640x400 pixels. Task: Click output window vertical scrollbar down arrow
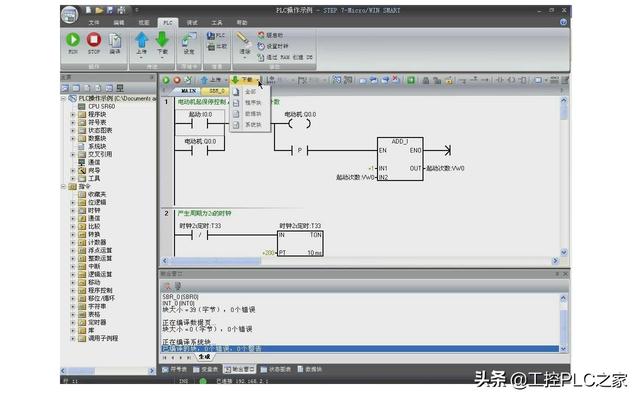[564, 349]
